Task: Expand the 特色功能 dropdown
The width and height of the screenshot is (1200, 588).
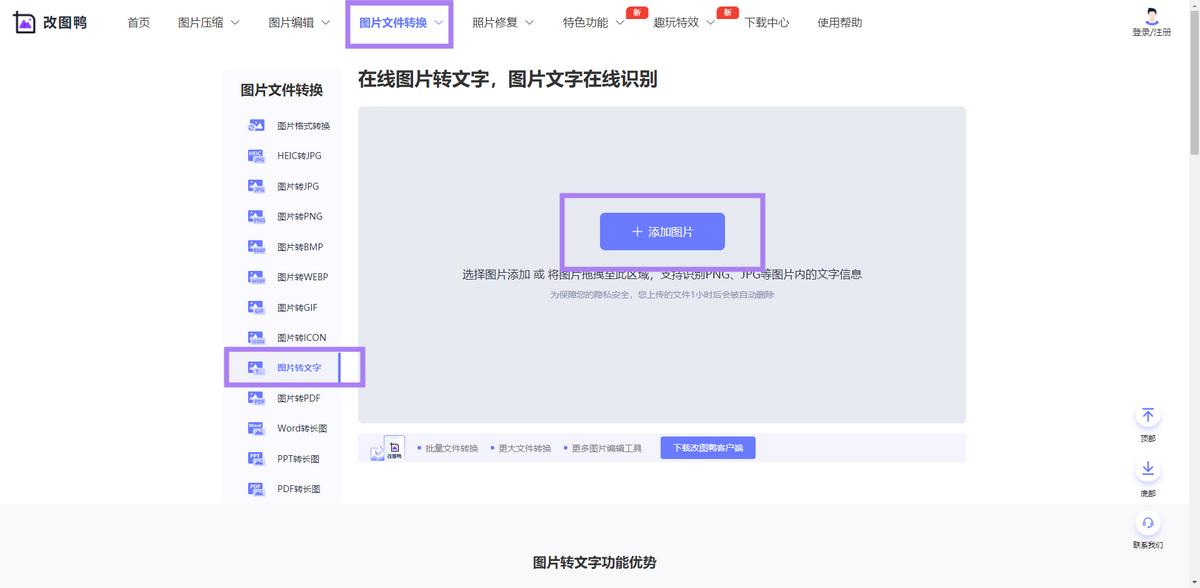Action: coord(592,21)
